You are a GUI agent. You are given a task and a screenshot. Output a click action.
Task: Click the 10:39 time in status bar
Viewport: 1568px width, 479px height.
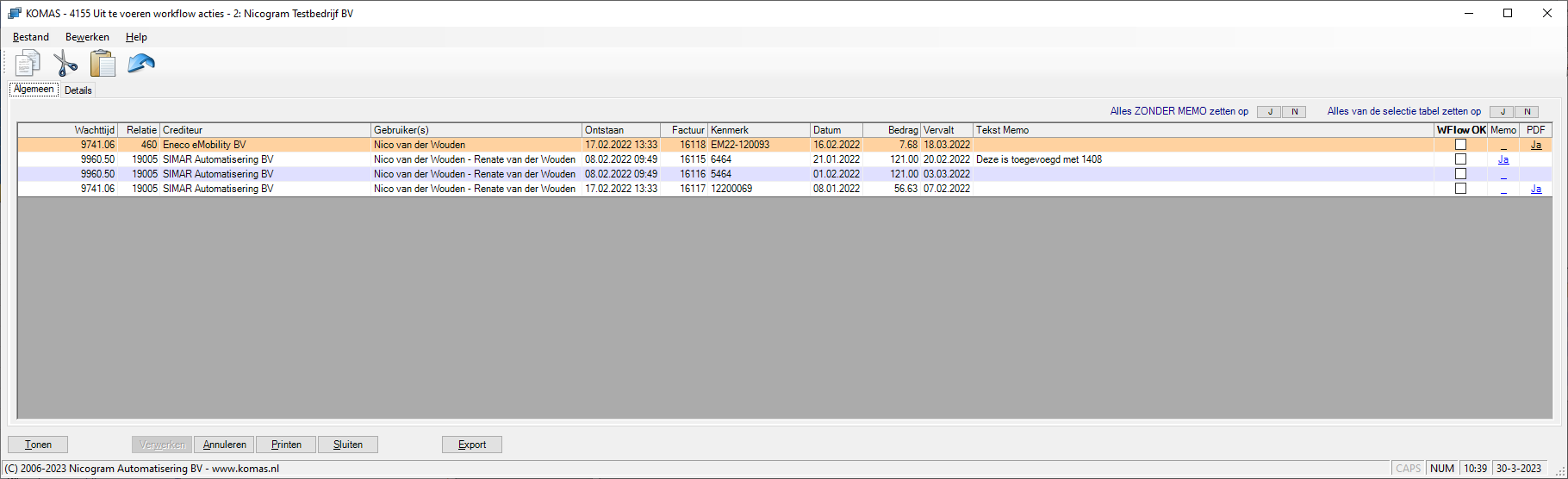(1476, 469)
